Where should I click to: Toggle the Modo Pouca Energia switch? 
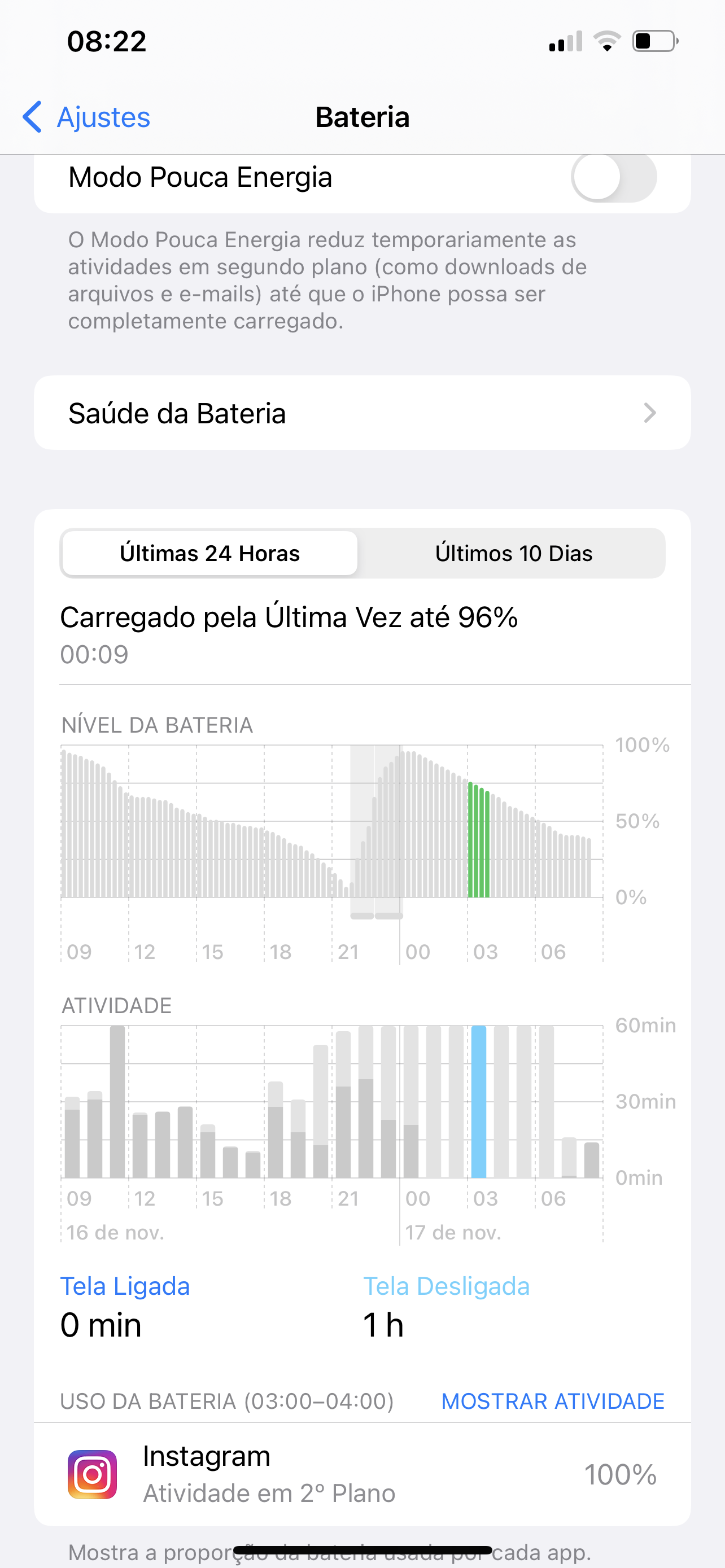613,177
